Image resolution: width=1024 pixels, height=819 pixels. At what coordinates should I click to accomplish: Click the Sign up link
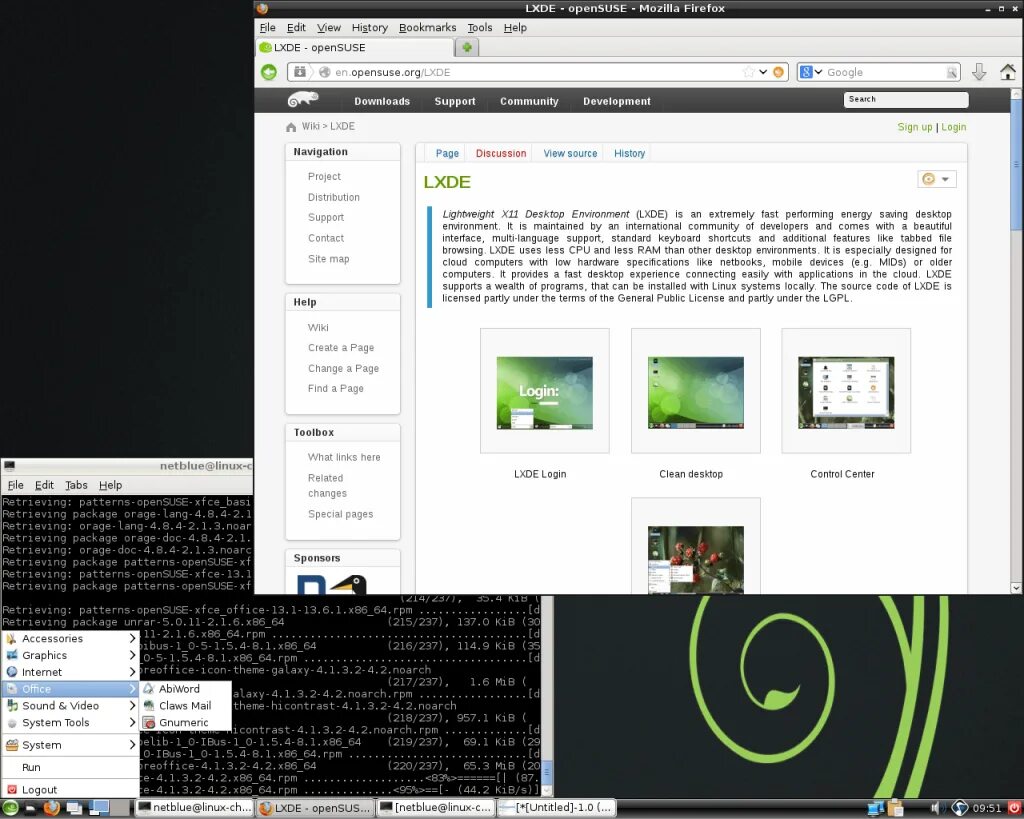click(914, 127)
